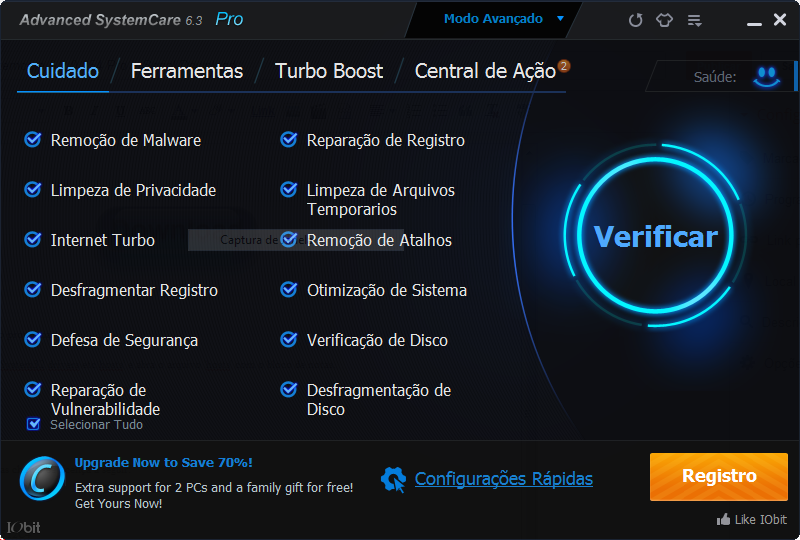
Task: Click Upgrade Now to Save 70% link
Action: (163, 462)
